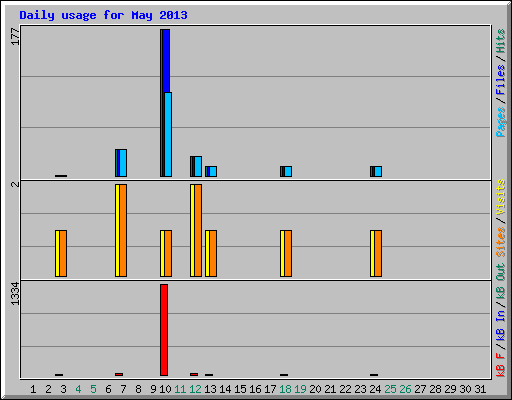
Task: Click the orange sites bar on day 7
Action: point(123,230)
